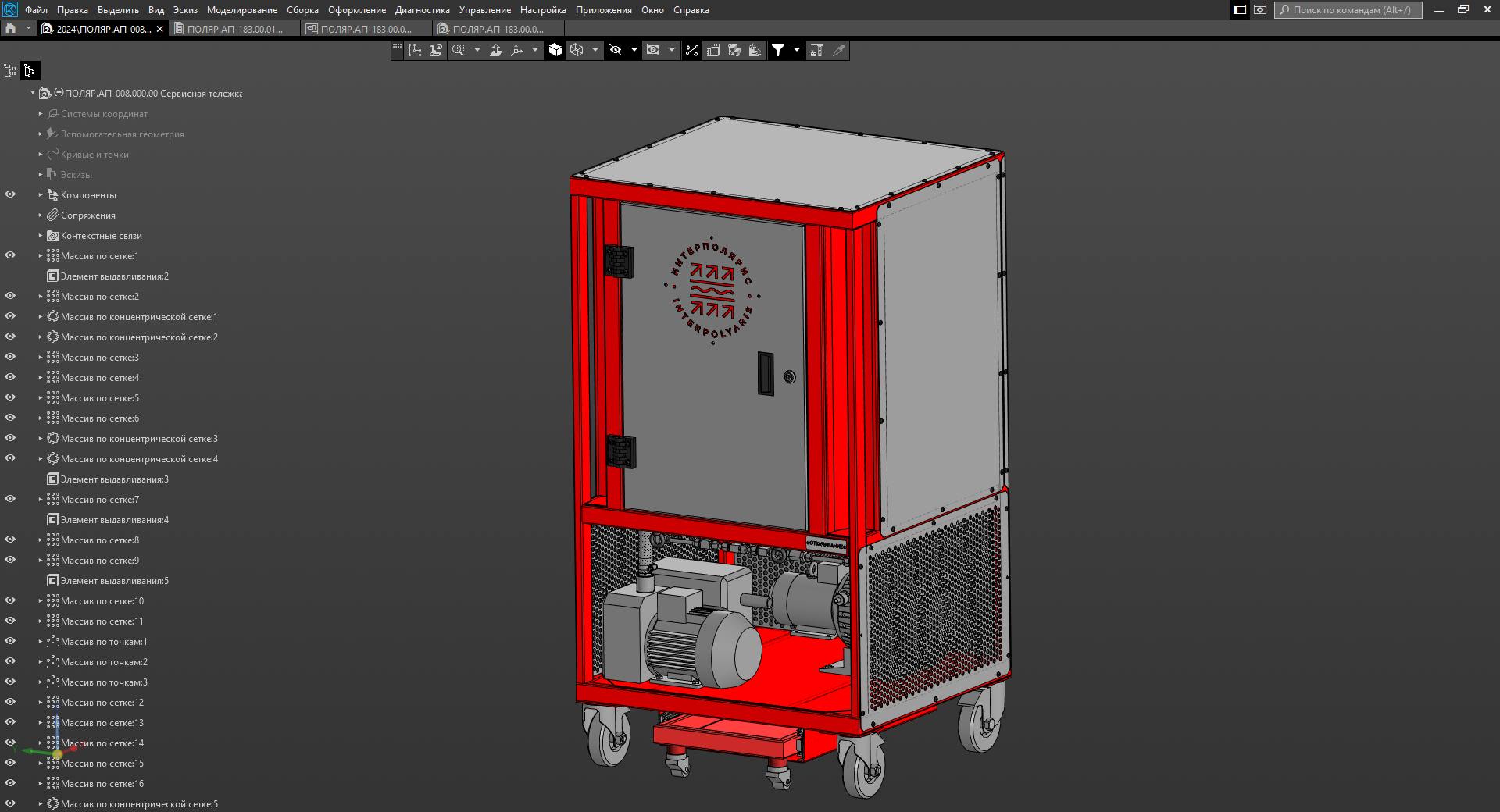Click the zoom magnifier icon in toolbar
The image size is (1500, 812).
[459, 50]
